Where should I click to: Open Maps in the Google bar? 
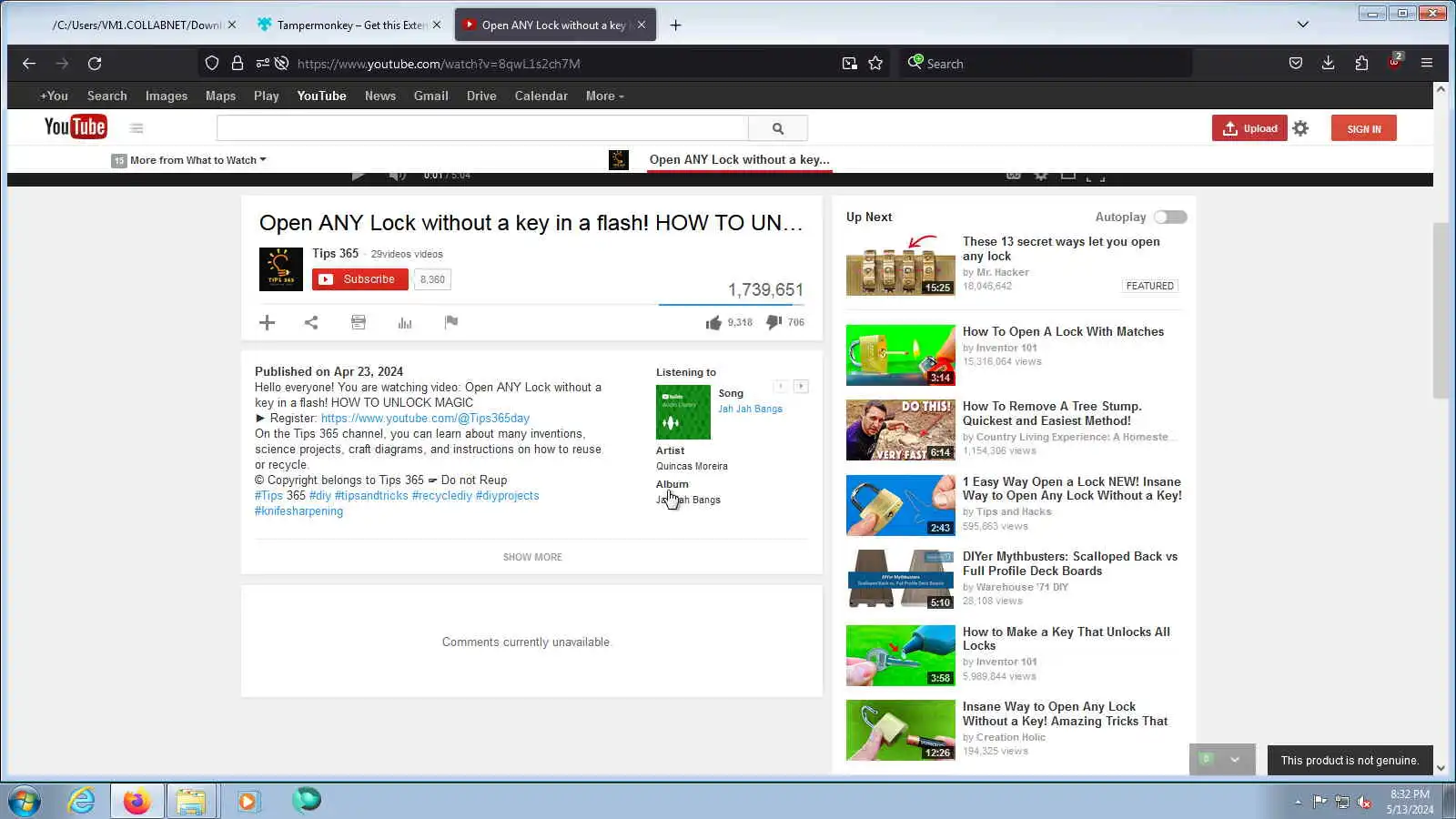click(220, 96)
